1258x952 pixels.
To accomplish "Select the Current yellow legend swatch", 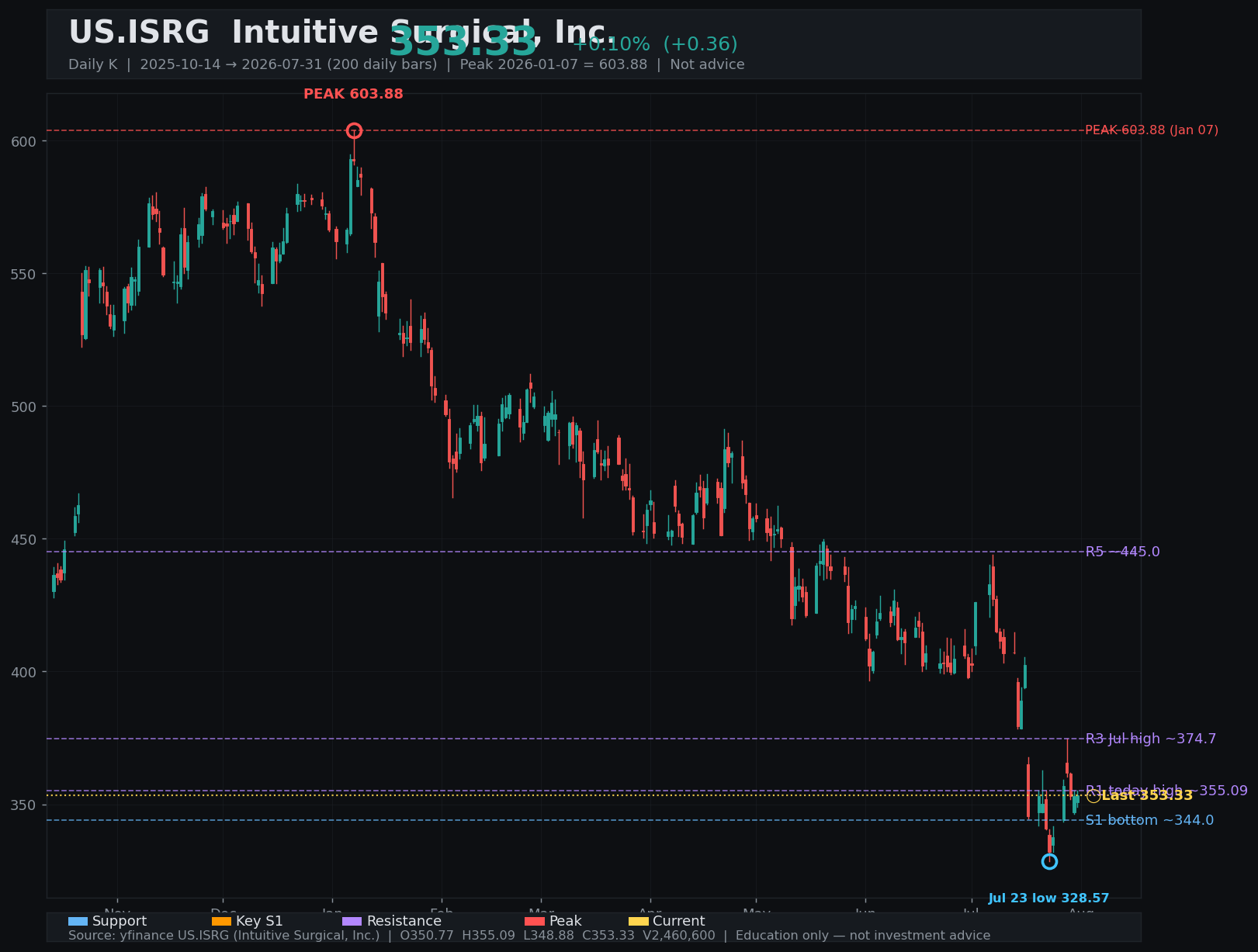I will click(x=638, y=921).
